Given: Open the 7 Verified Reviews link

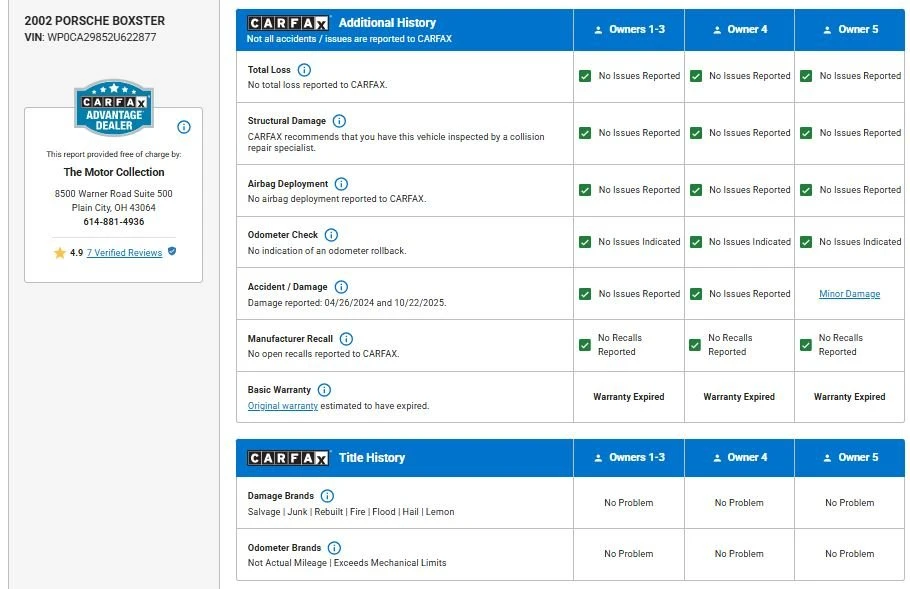Looking at the screenshot, I should 124,252.
